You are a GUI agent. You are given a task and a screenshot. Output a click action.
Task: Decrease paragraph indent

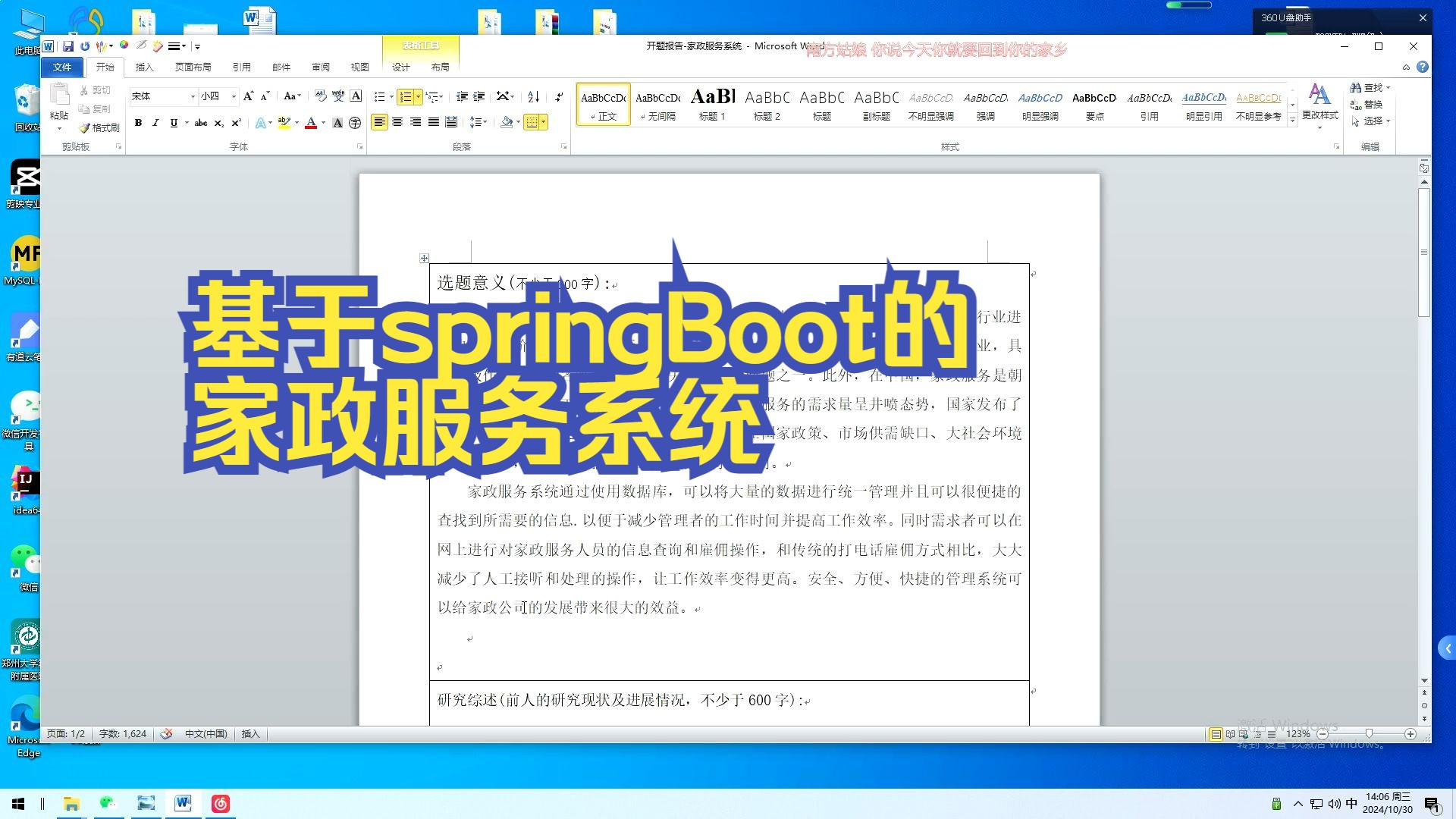pyautogui.click(x=461, y=96)
